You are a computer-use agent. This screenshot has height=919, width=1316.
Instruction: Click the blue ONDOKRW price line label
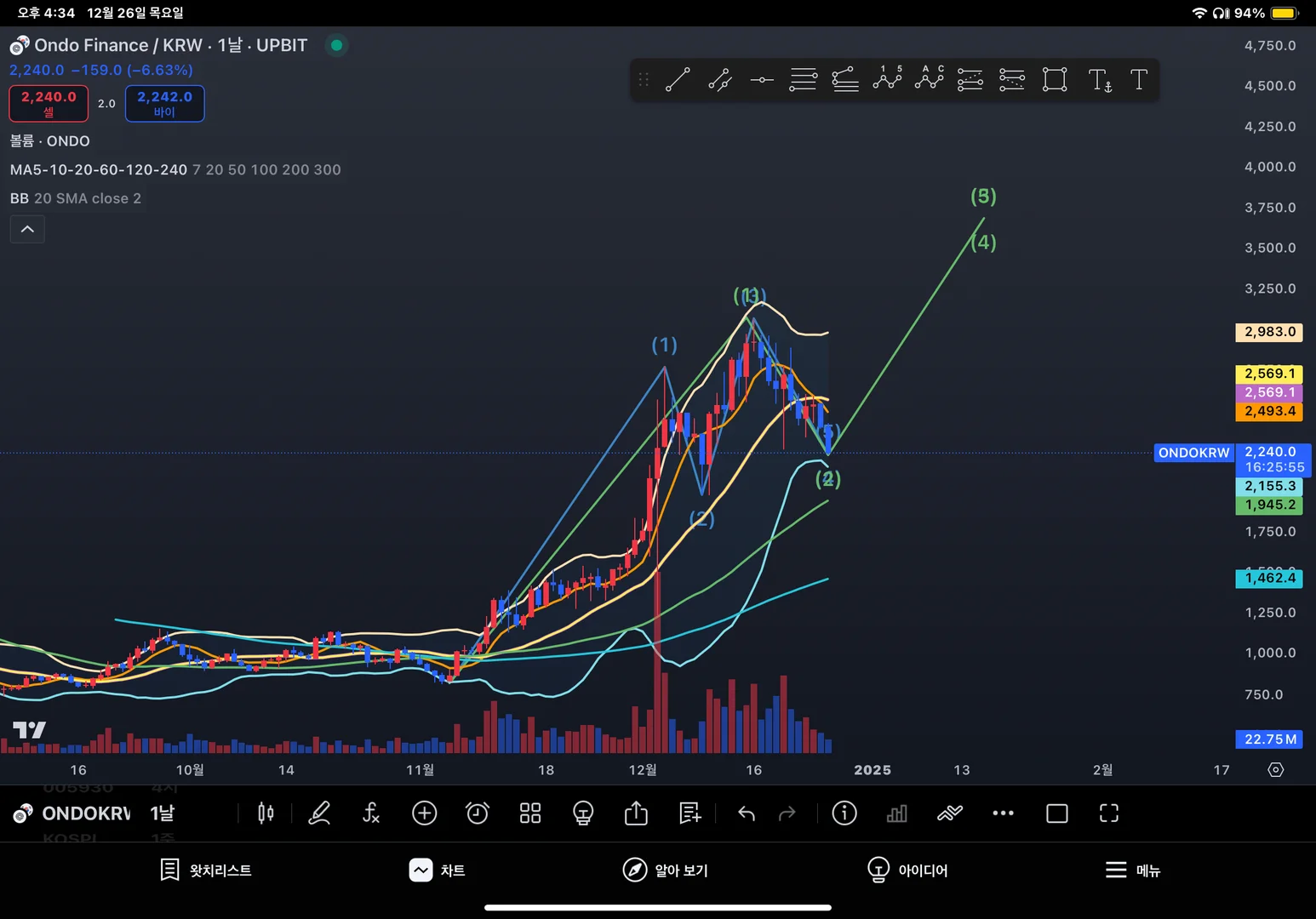1193,453
